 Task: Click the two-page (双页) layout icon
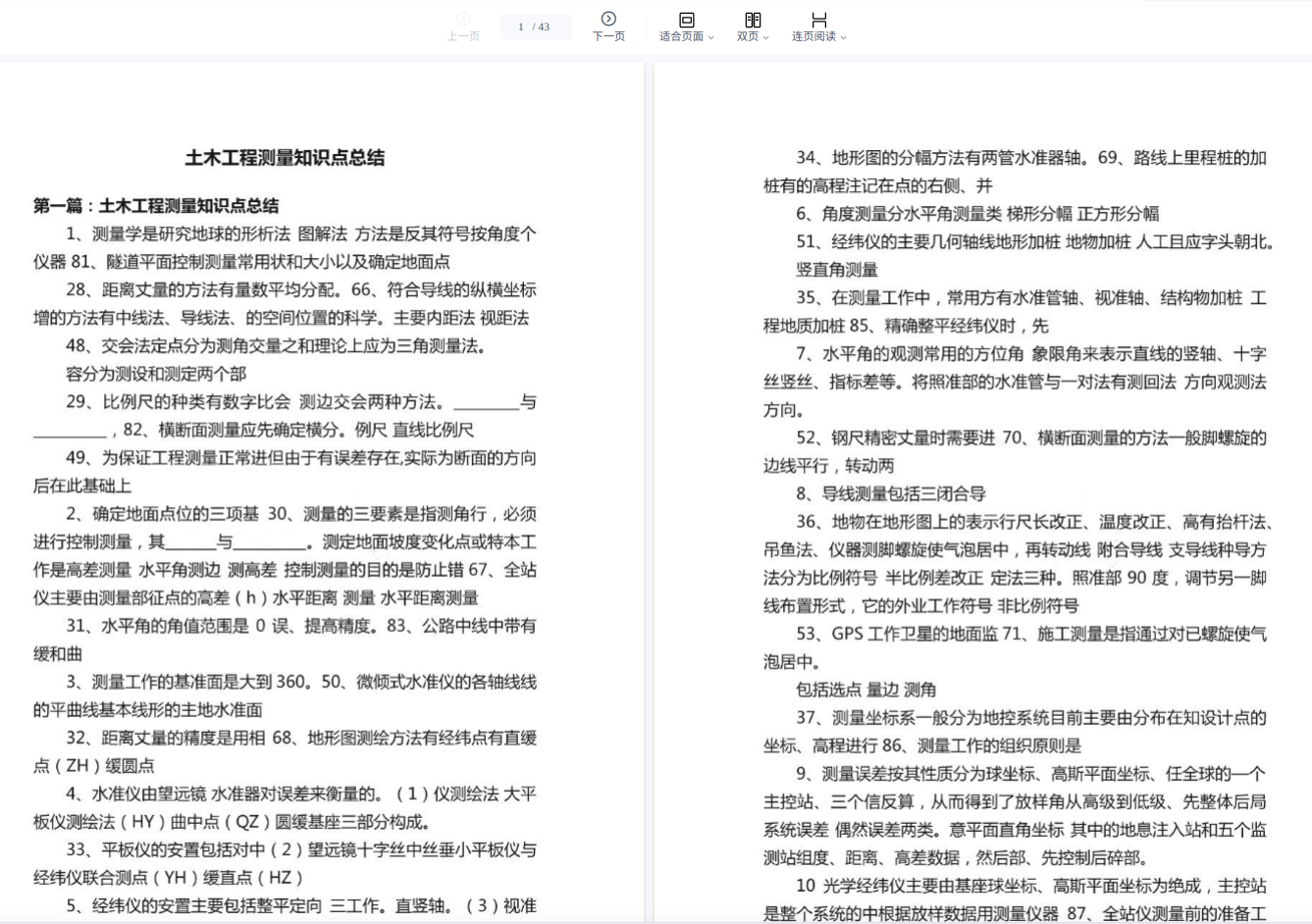click(753, 20)
